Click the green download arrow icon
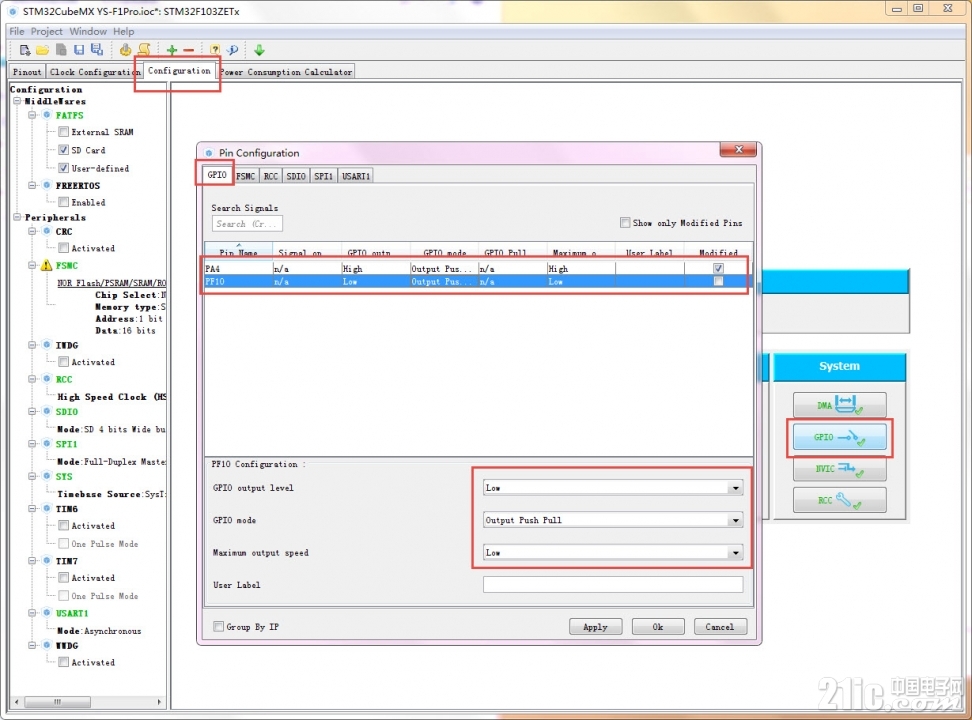This screenshot has height=720, width=972. (x=259, y=50)
